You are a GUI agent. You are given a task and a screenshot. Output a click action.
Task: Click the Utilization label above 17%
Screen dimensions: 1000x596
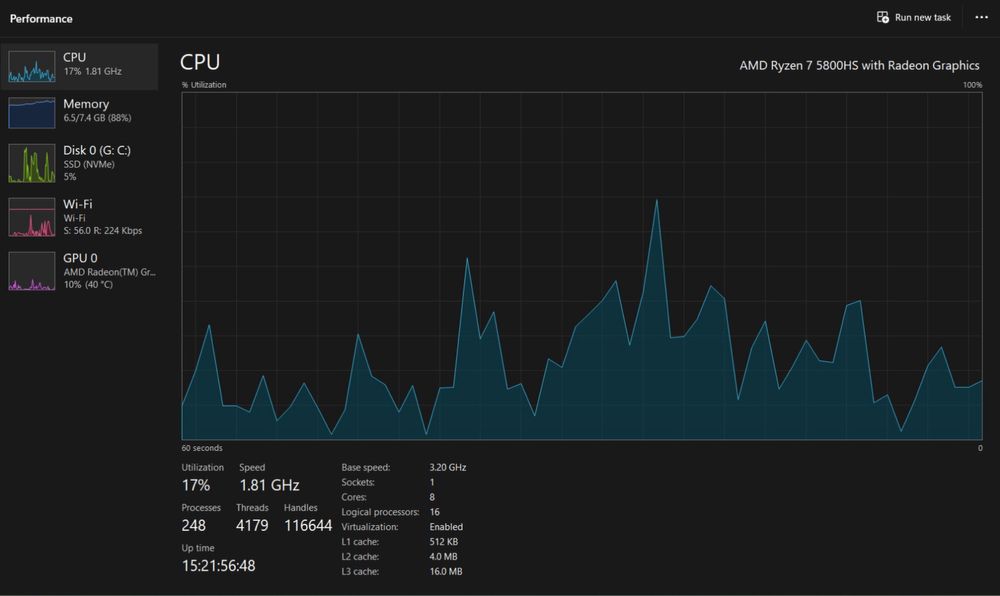202,467
